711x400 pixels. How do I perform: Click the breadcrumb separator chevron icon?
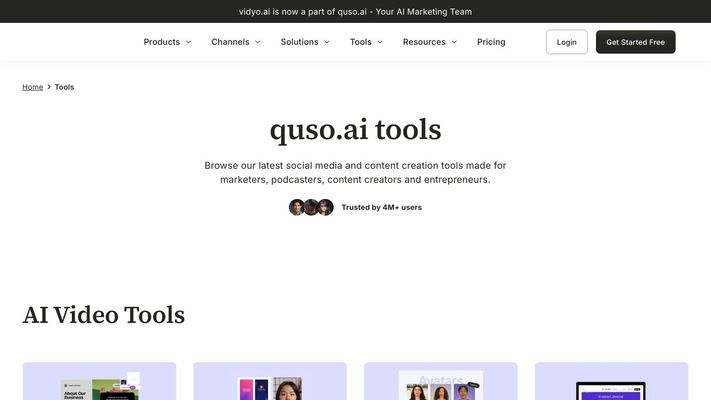click(x=49, y=87)
